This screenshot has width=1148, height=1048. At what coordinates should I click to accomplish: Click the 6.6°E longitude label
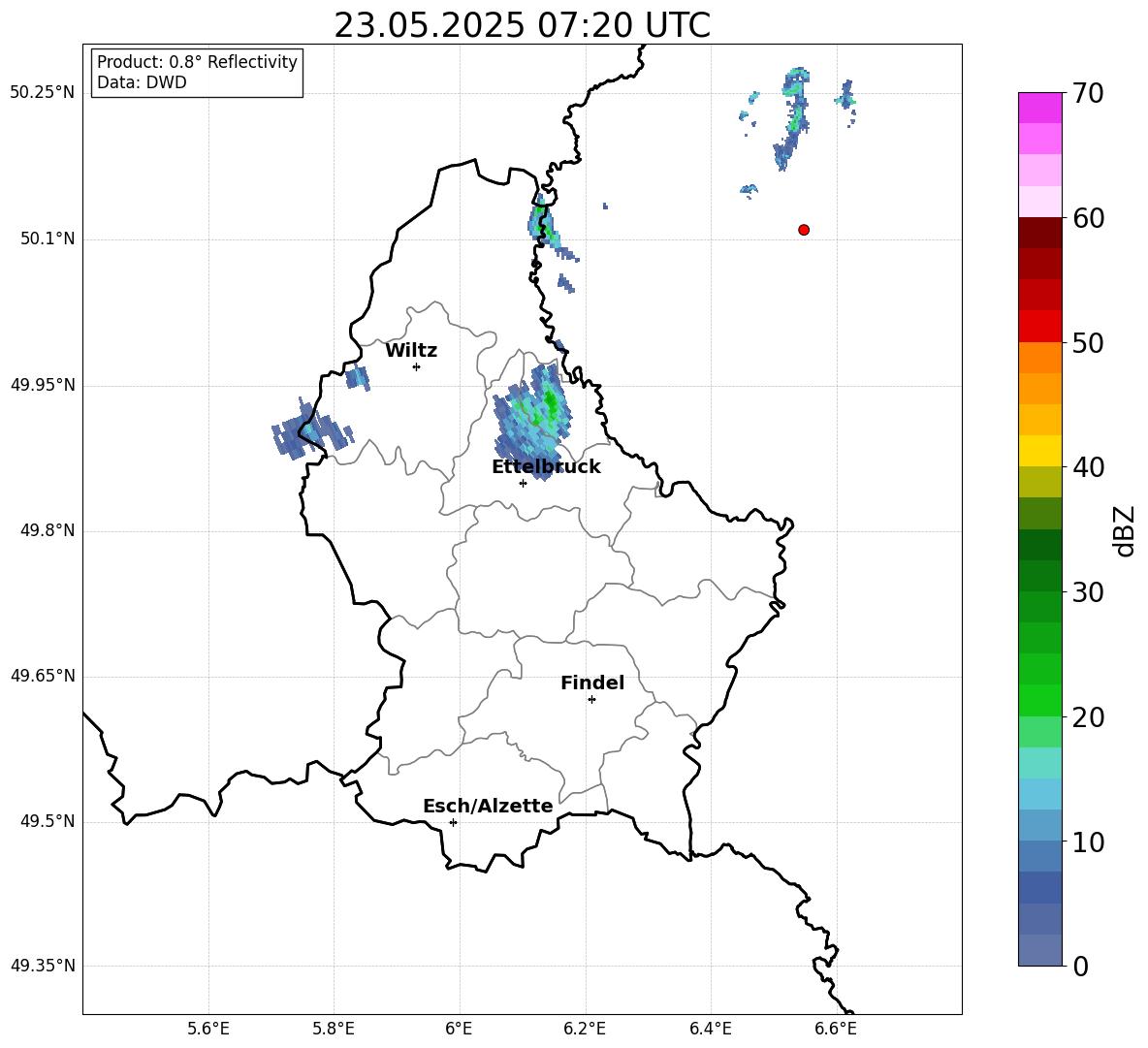tap(836, 1029)
